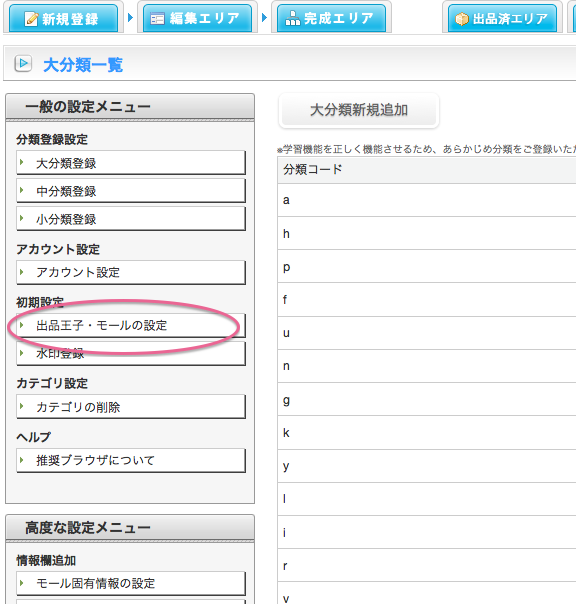Screen dimensions: 576x604
Task: Click arrow icon next to 大分類登録
Action: click(22, 162)
